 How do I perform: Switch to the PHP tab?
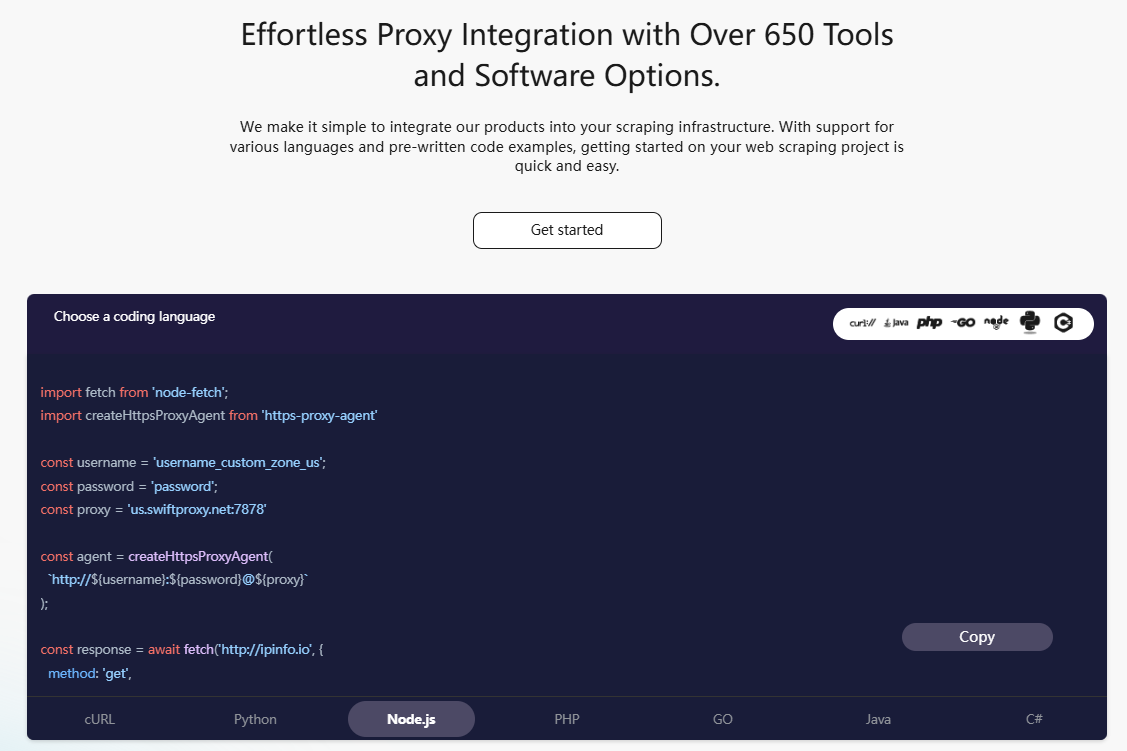[567, 719]
